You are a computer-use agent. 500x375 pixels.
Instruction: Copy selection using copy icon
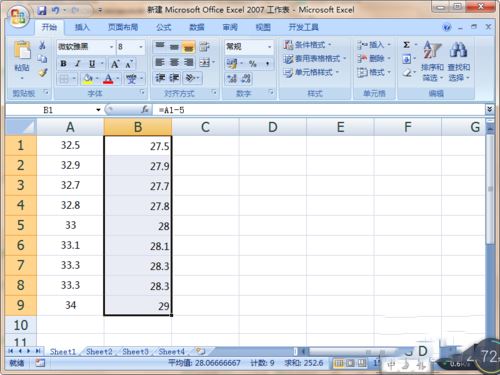[x=42, y=59]
